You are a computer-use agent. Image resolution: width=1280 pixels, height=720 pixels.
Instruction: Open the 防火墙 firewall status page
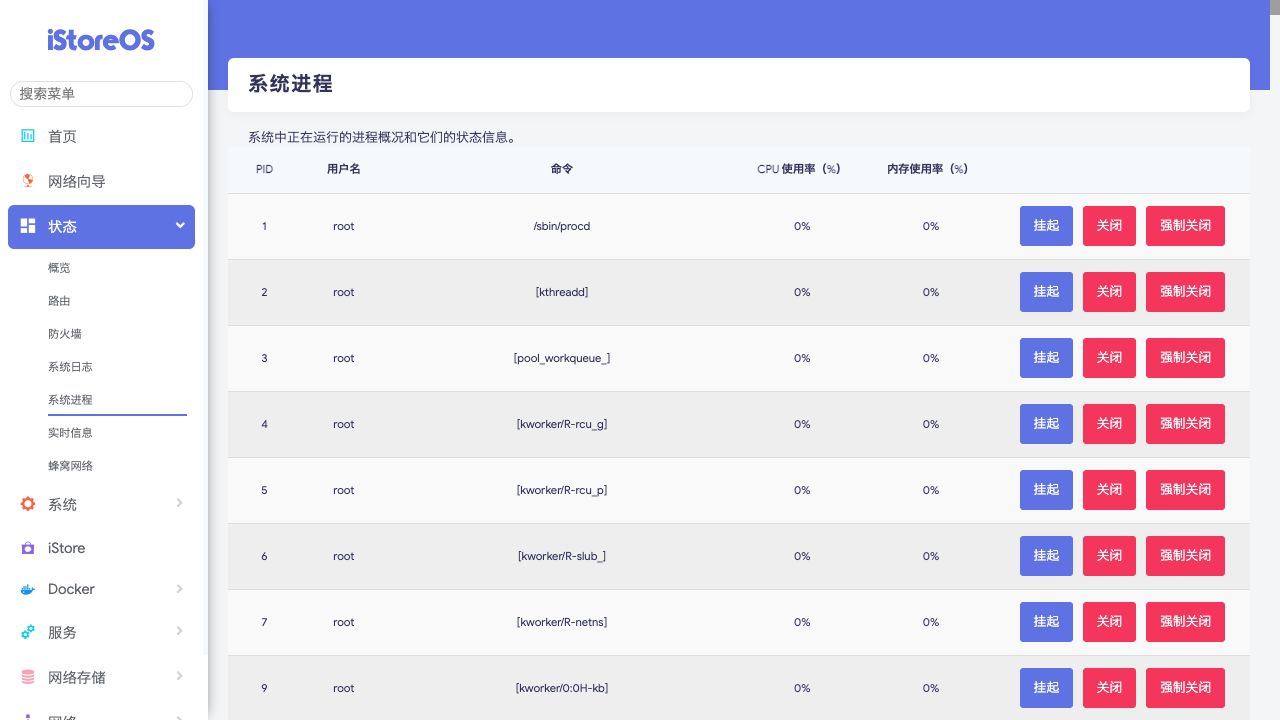[x=65, y=334]
